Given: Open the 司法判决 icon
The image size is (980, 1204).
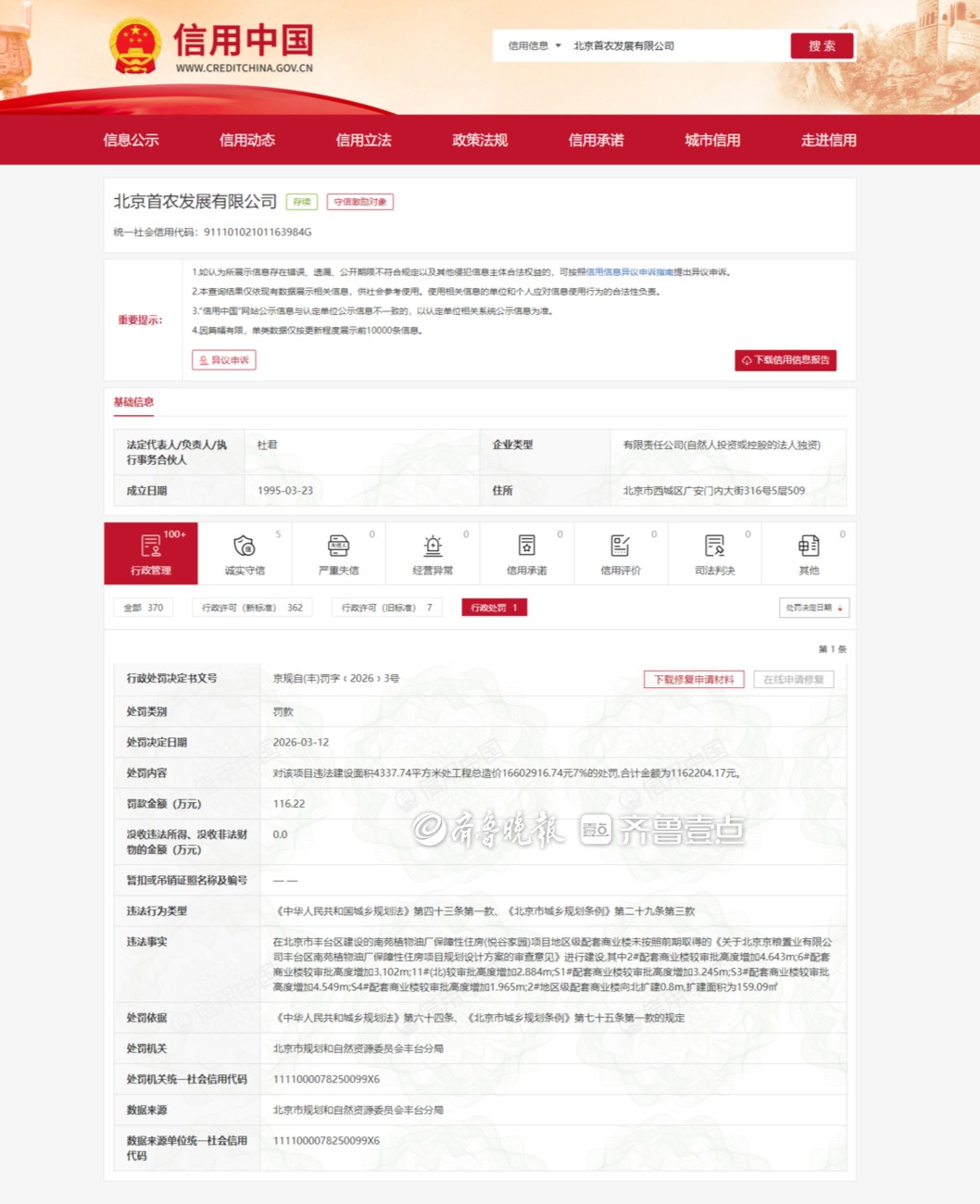Looking at the screenshot, I should pyautogui.click(x=714, y=546).
